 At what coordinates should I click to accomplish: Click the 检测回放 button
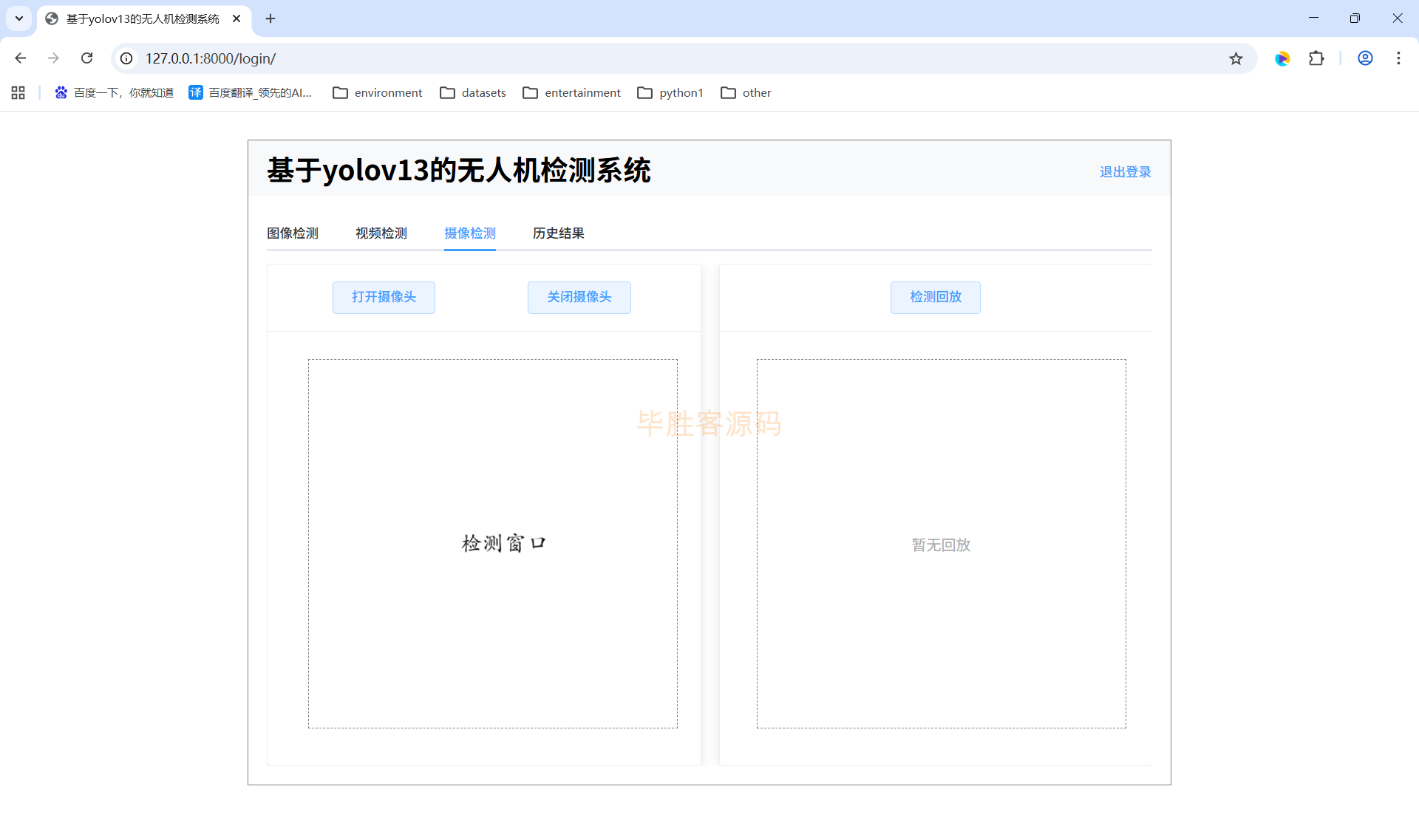click(935, 297)
